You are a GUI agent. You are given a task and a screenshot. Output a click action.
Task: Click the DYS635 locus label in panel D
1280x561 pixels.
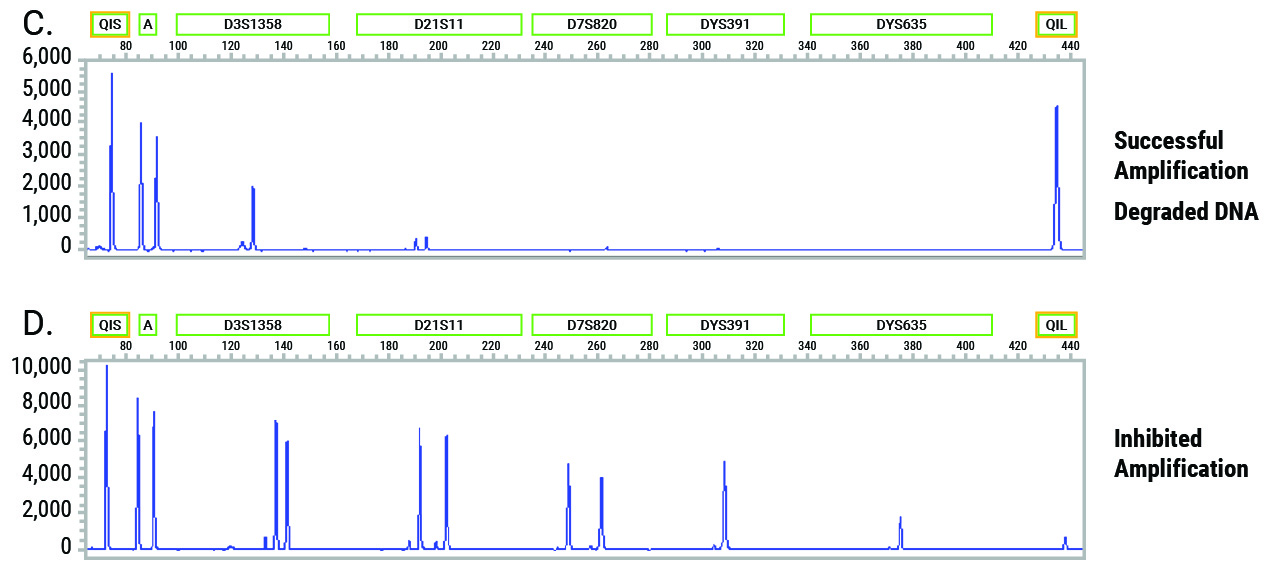tap(901, 325)
